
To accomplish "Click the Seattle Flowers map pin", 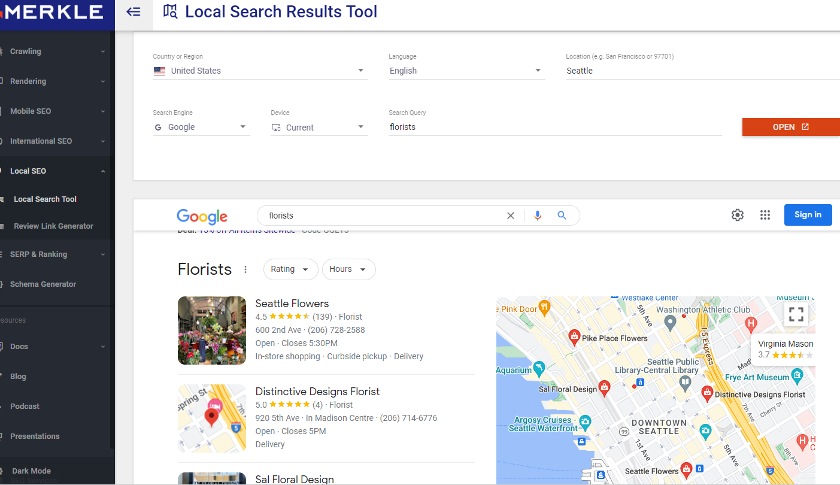I will coord(686,470).
